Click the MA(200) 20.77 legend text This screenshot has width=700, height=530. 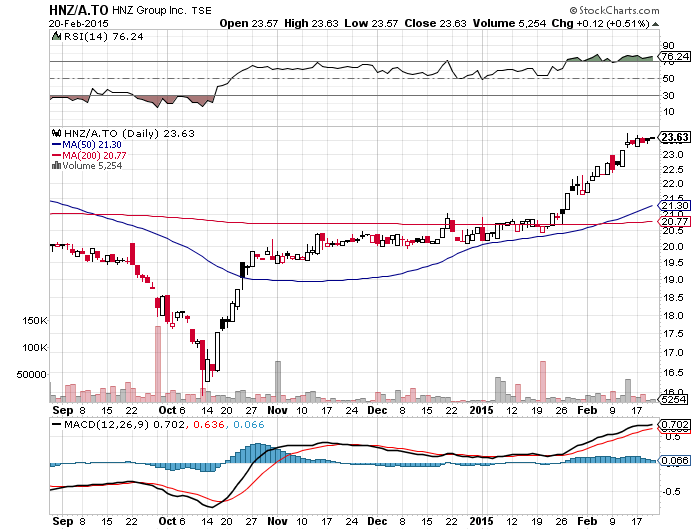point(94,155)
